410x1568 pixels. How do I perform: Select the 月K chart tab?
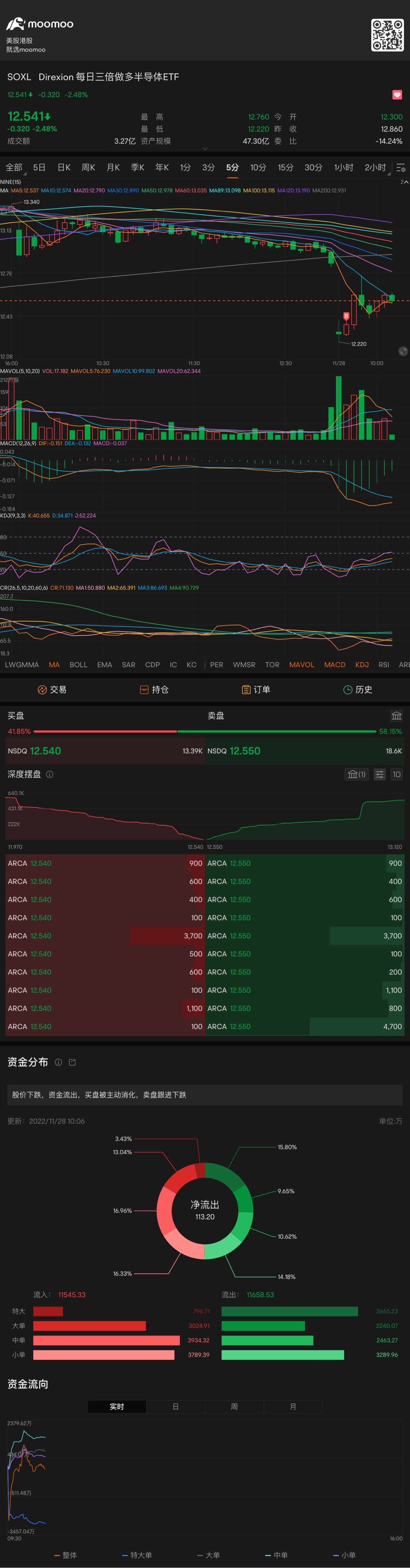click(113, 167)
